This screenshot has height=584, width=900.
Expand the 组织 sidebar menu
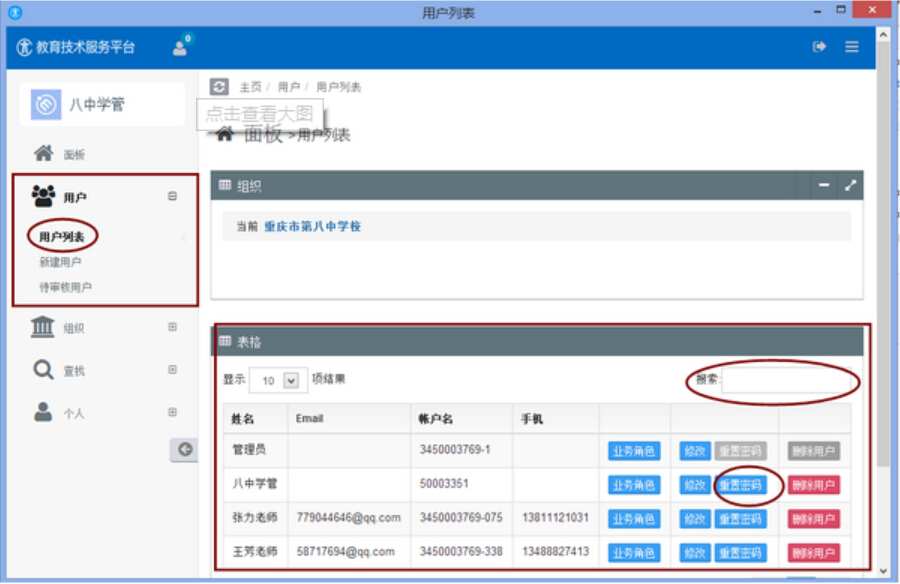click(x=172, y=327)
